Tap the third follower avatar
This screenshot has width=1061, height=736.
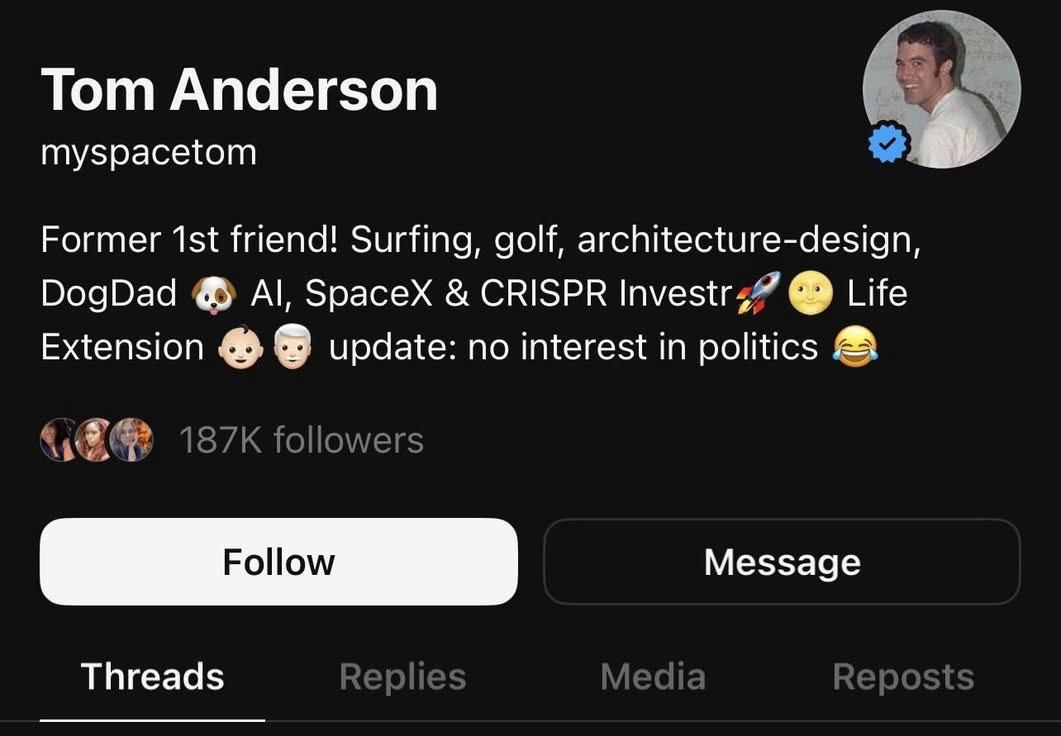click(133, 440)
